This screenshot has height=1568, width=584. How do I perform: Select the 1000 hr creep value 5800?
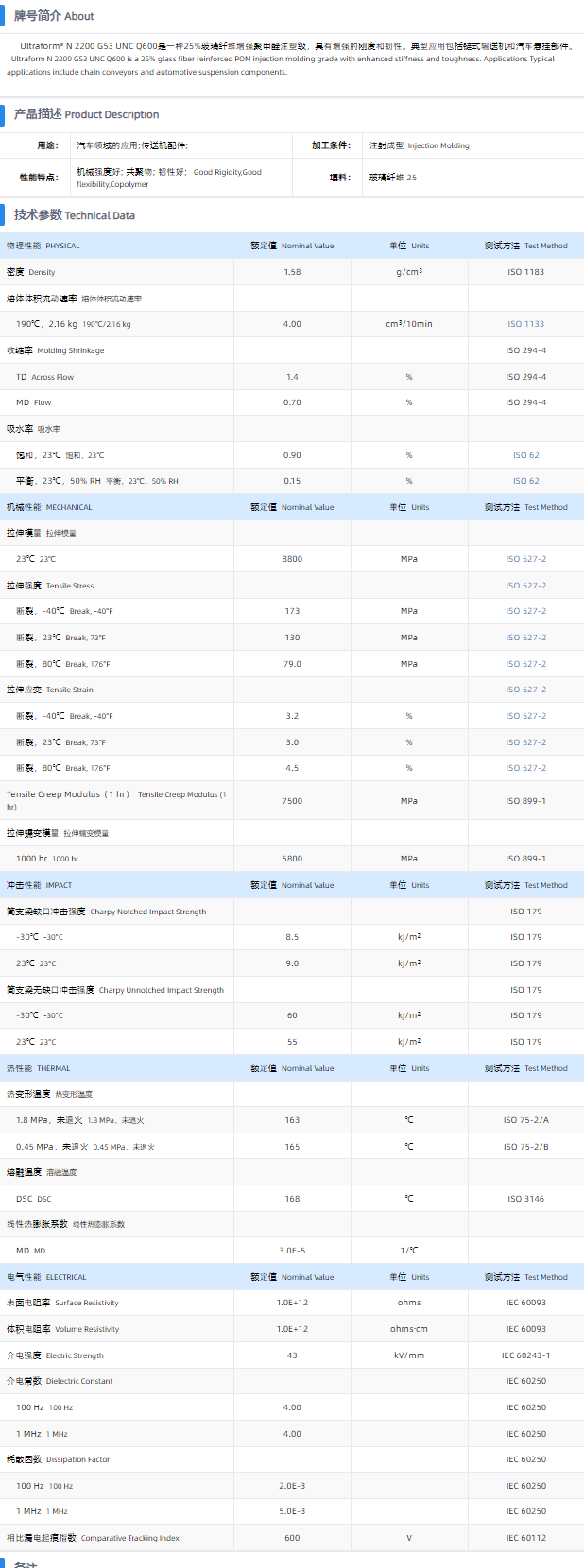tap(292, 859)
